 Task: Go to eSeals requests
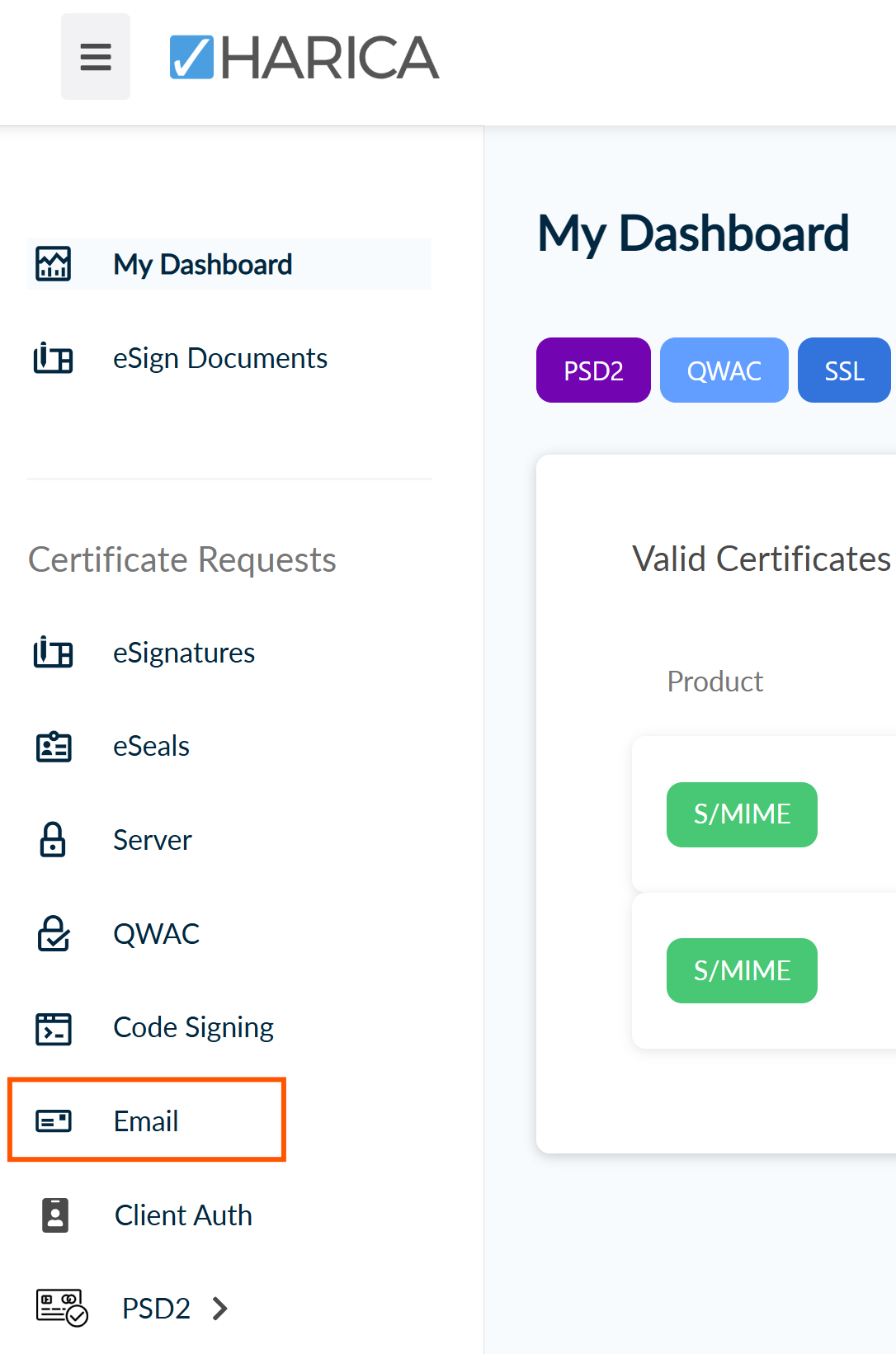tap(152, 747)
